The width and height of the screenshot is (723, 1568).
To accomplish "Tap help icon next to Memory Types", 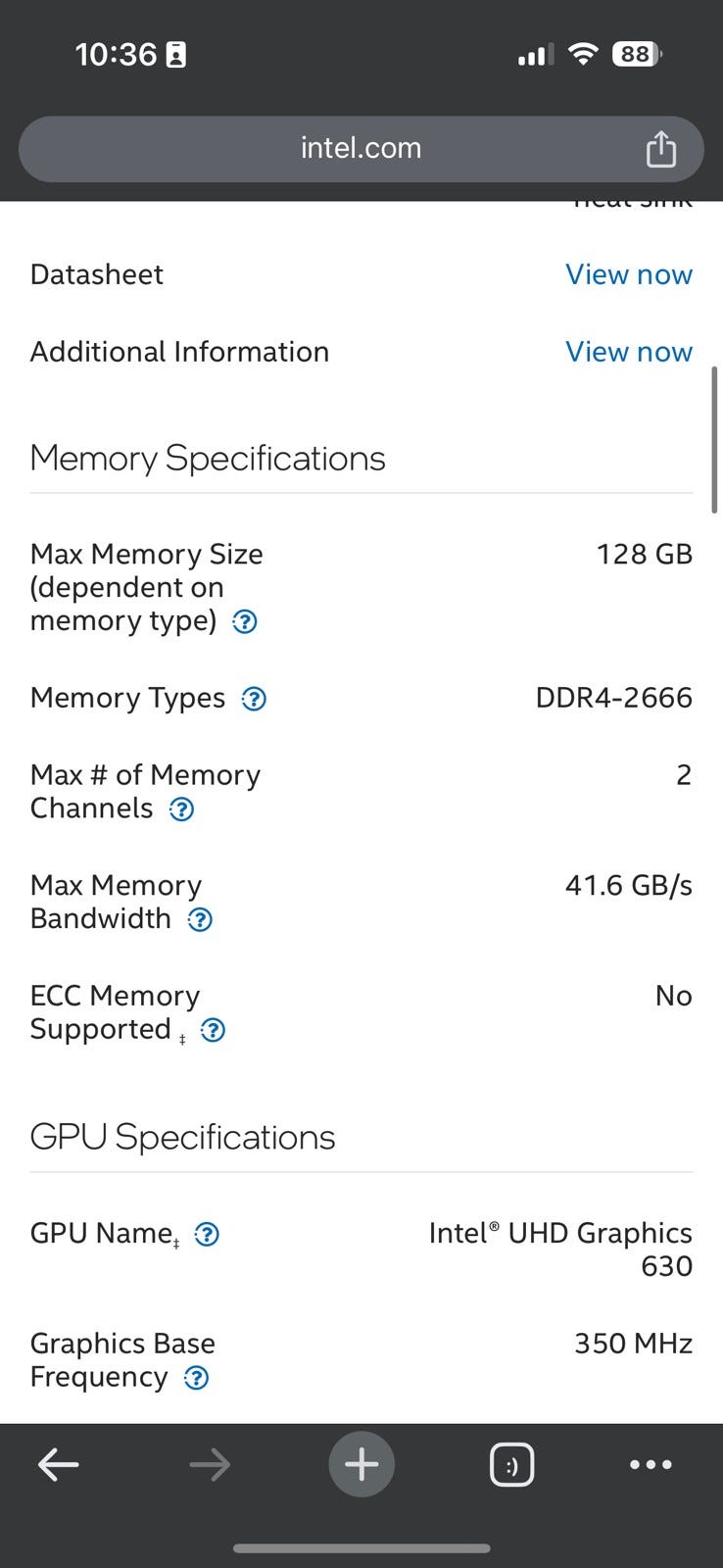I will tap(254, 699).
